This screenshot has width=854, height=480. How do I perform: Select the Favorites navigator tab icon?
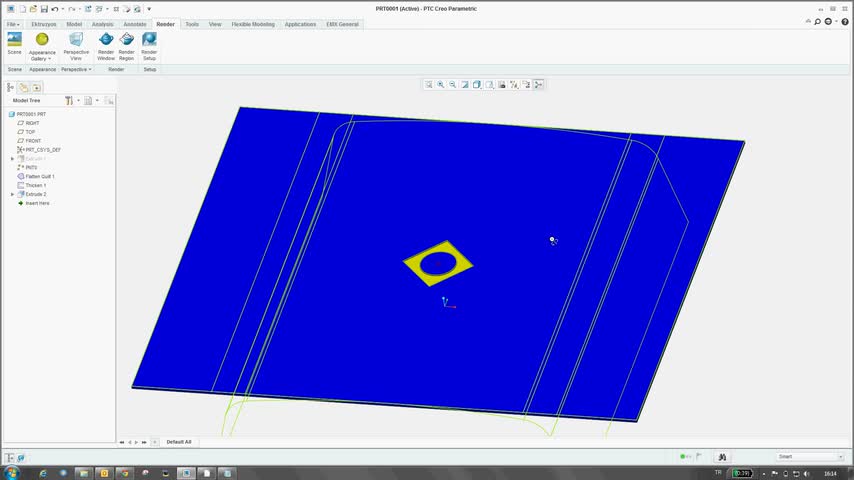pos(36,87)
